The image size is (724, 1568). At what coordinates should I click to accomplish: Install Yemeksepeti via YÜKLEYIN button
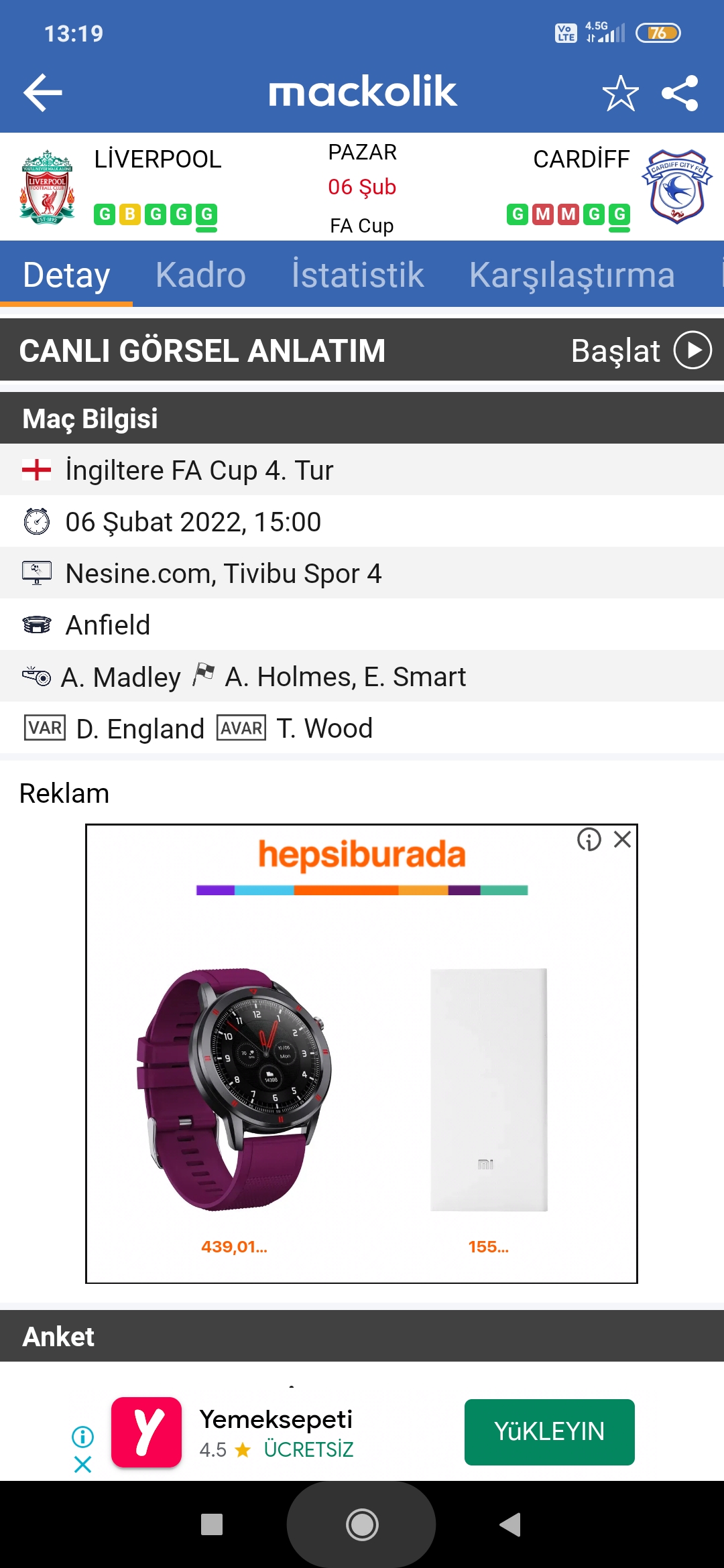coord(550,1432)
